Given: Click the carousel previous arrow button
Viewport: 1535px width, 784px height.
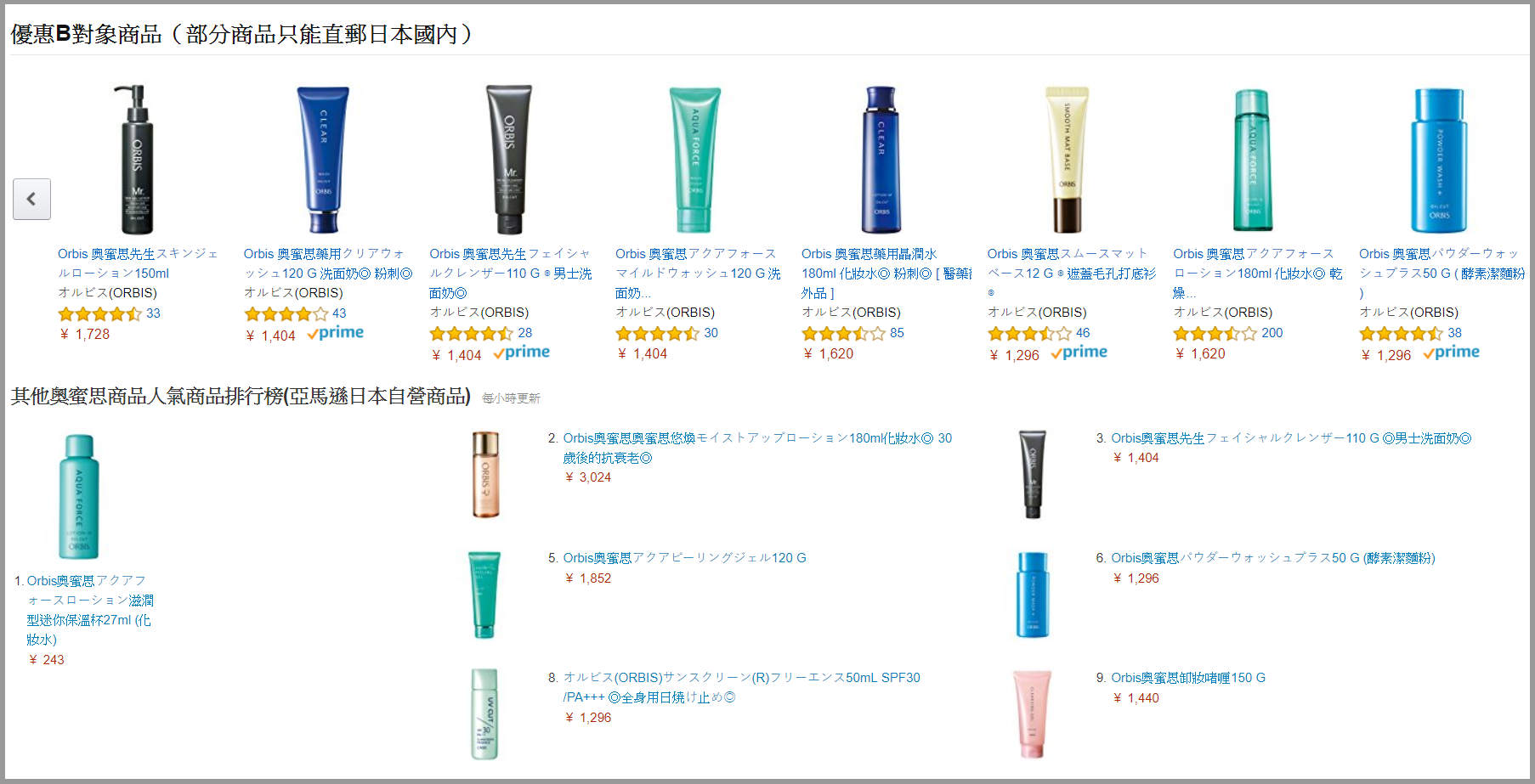Looking at the screenshot, I should click(31, 199).
